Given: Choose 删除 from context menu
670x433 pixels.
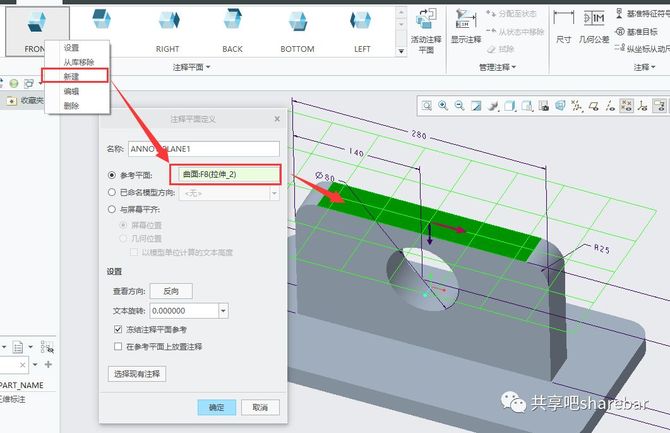Looking at the screenshot, I should [x=71, y=106].
